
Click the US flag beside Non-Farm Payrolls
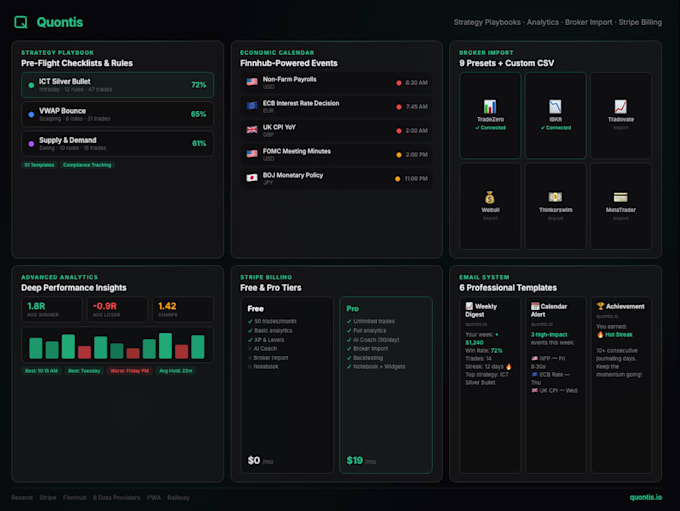click(x=252, y=82)
